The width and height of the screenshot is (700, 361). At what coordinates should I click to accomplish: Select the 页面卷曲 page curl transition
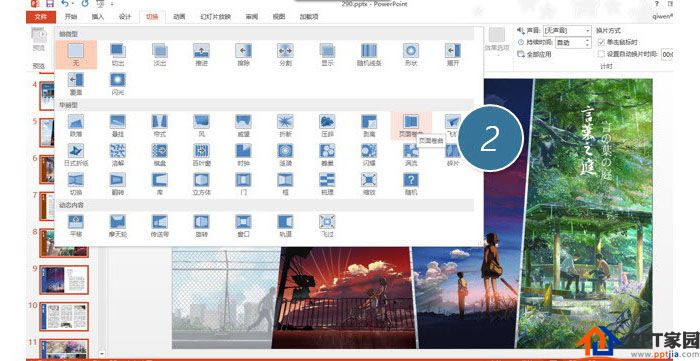(x=411, y=125)
